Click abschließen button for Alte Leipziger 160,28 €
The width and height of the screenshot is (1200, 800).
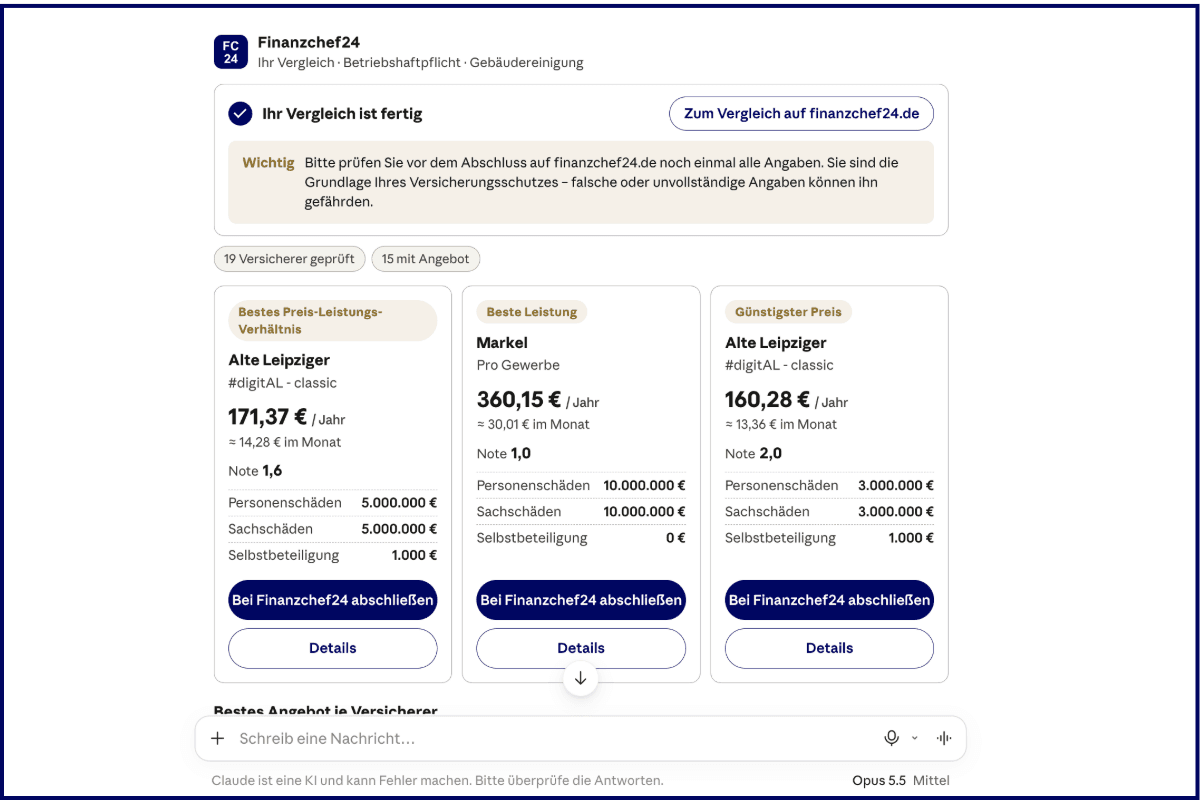[x=829, y=600]
